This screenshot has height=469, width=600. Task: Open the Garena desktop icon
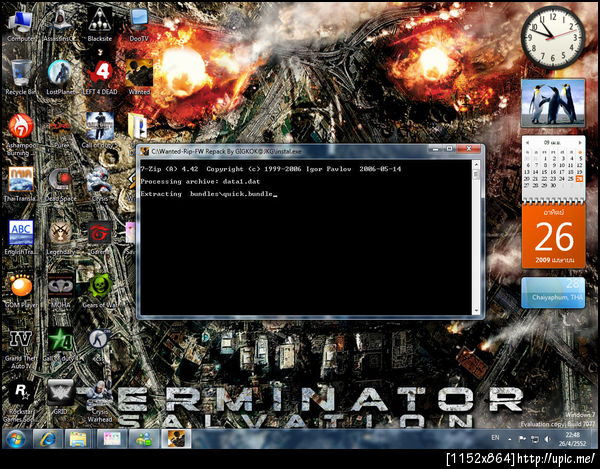(x=100, y=238)
